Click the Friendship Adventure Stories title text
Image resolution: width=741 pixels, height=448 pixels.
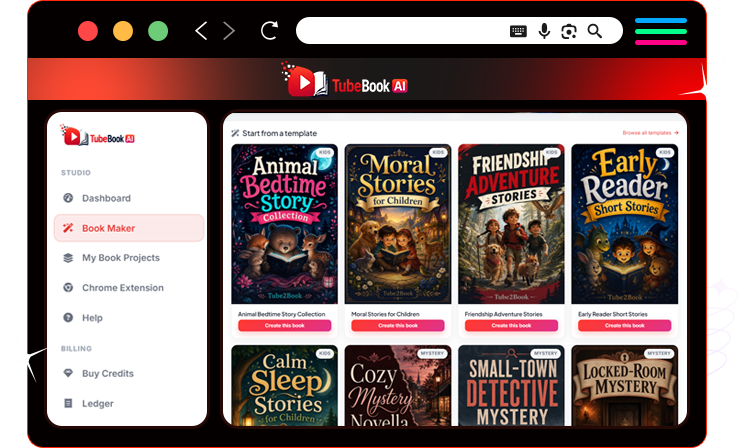coord(503,314)
